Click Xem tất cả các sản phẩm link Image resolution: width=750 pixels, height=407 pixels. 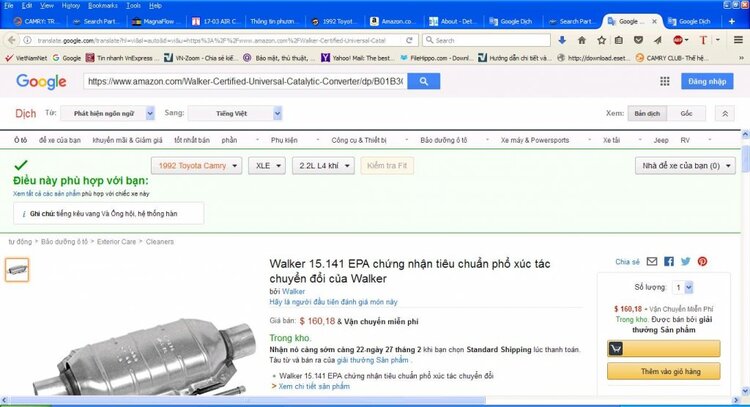pos(46,194)
